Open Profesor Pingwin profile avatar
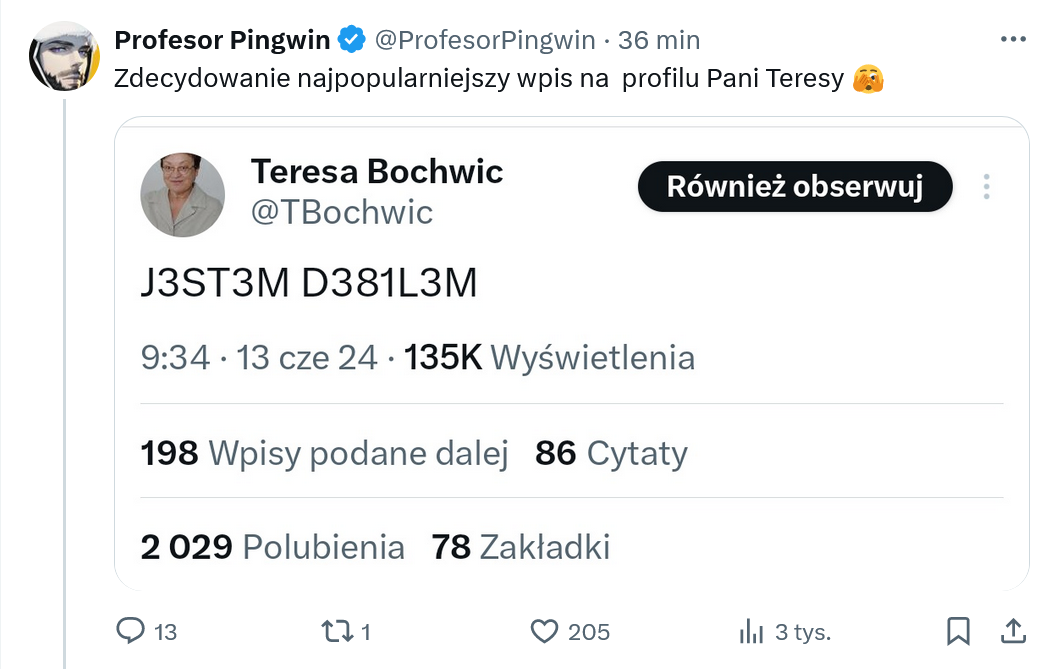The image size is (1056, 669). (x=65, y=56)
